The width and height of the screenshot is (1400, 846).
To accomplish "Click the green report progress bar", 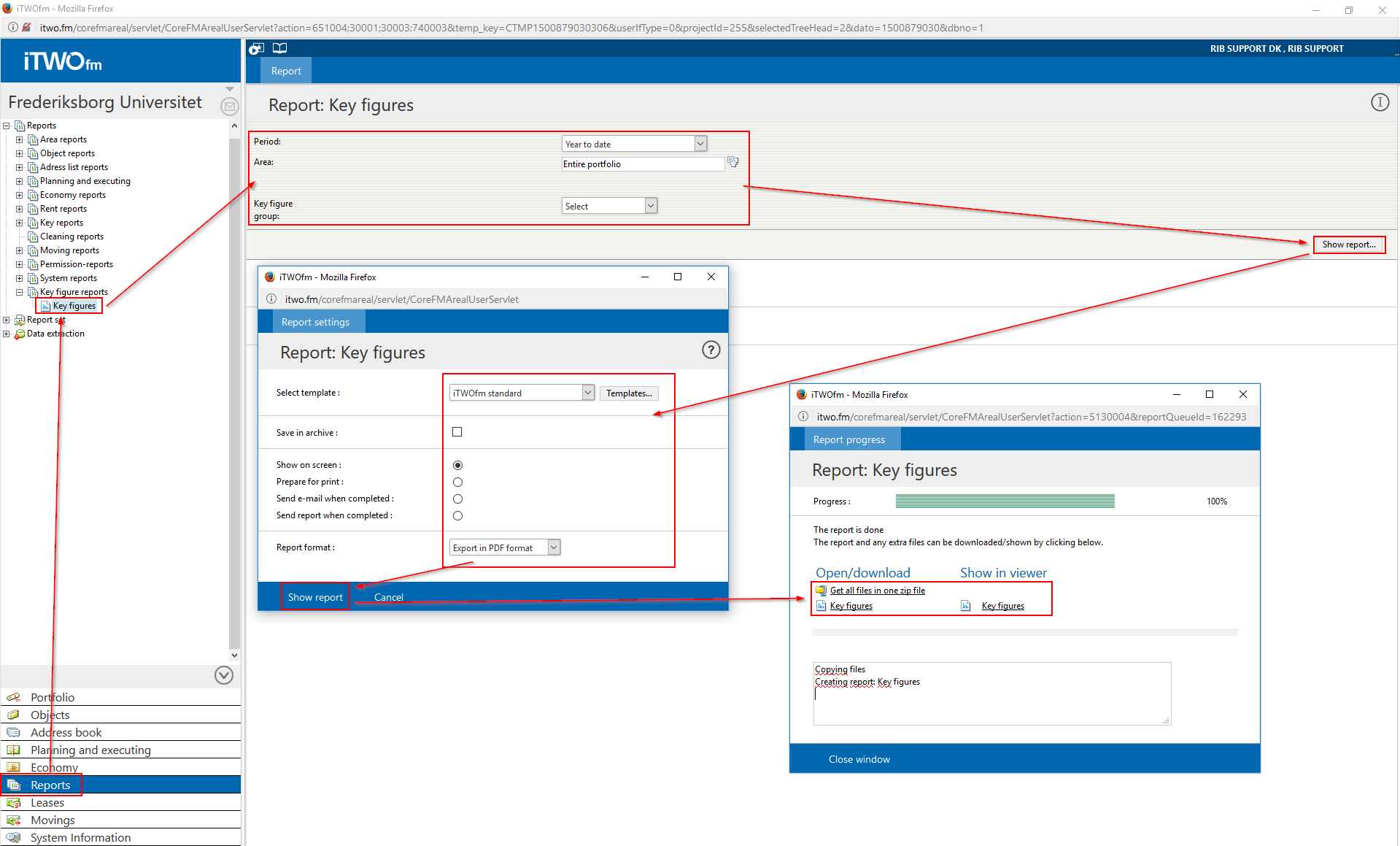I will point(1005,501).
